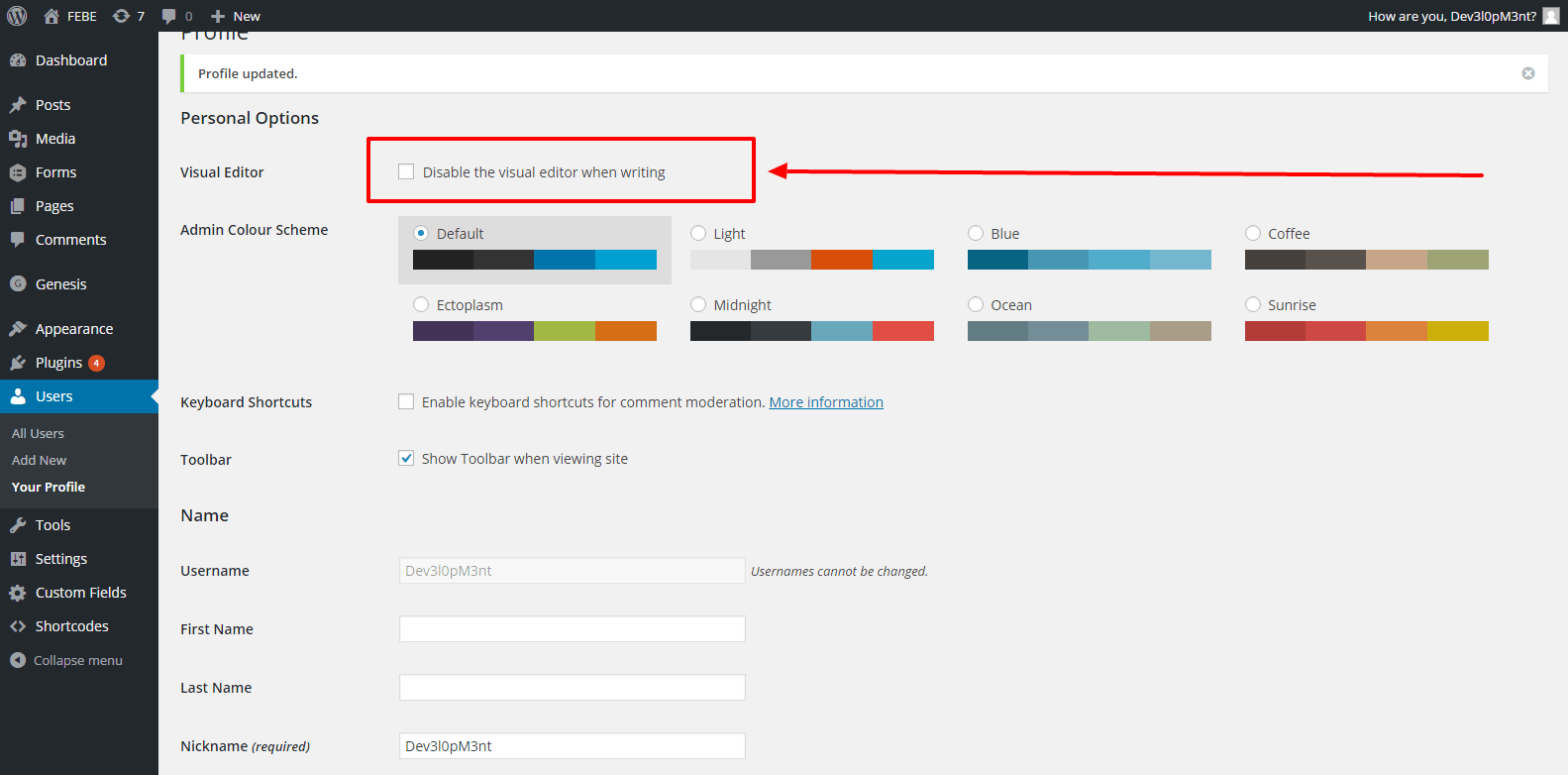Open the WordPress logo menu

pos(17,16)
